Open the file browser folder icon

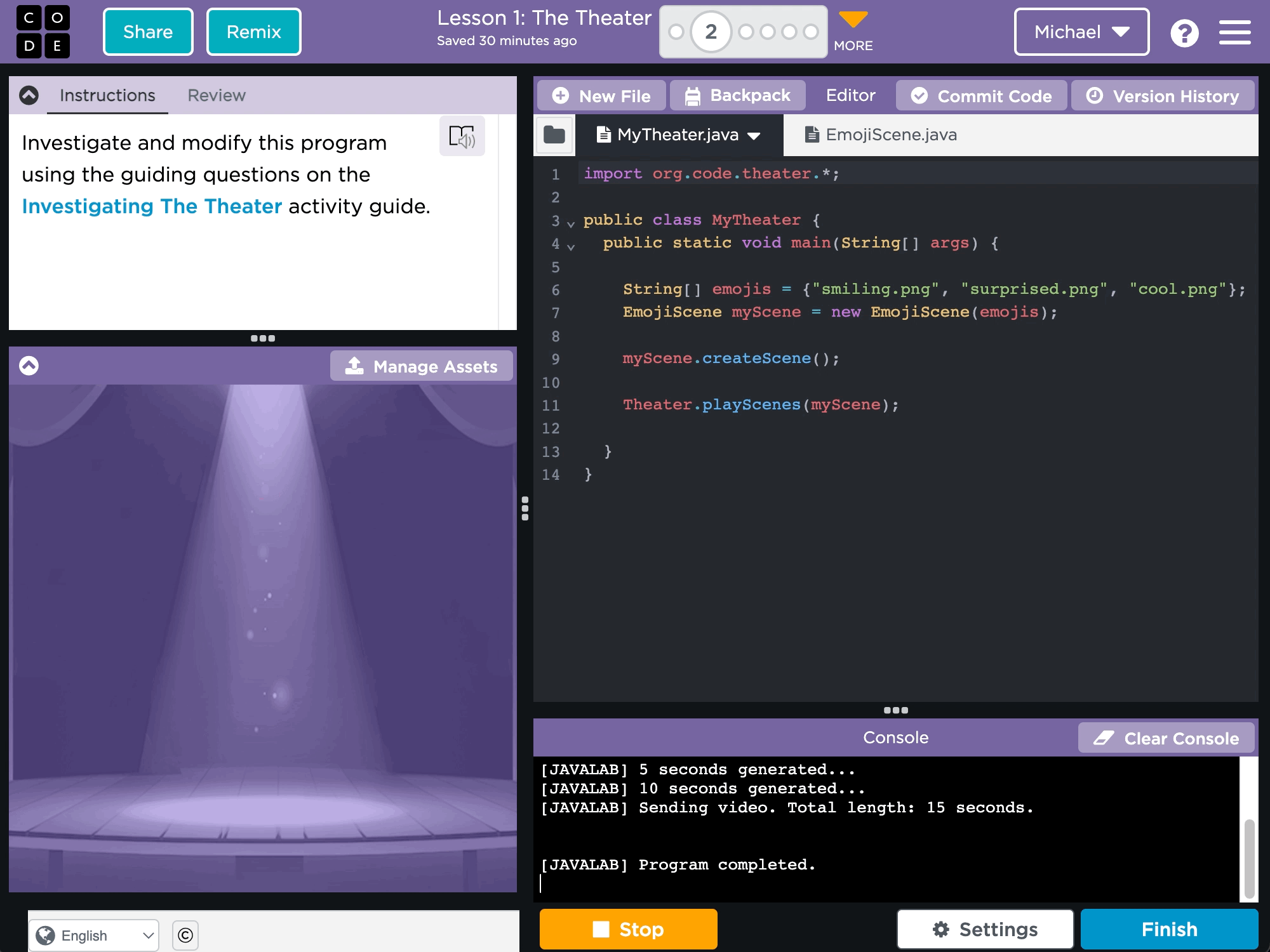coord(554,135)
